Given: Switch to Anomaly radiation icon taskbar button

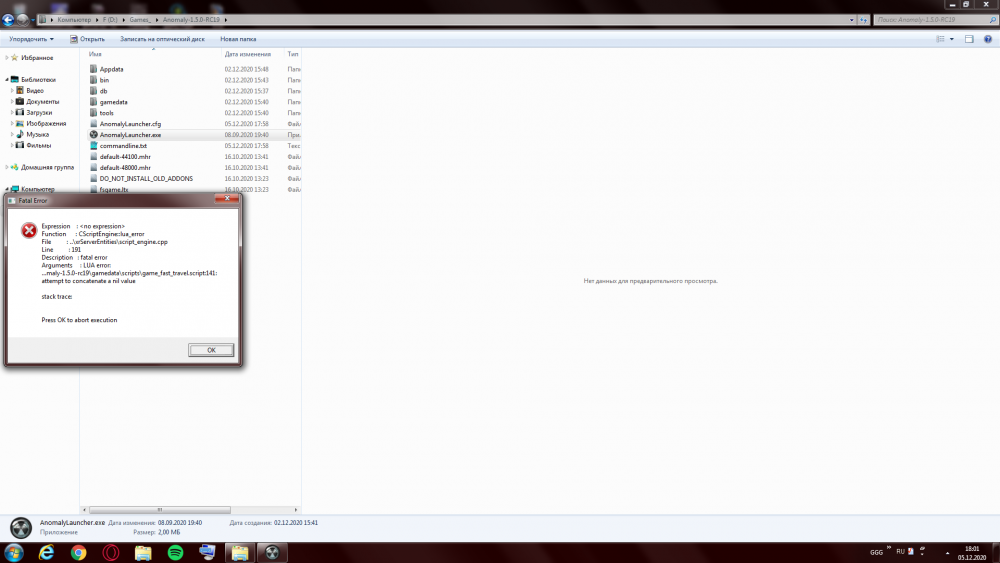Looking at the screenshot, I should coord(272,553).
